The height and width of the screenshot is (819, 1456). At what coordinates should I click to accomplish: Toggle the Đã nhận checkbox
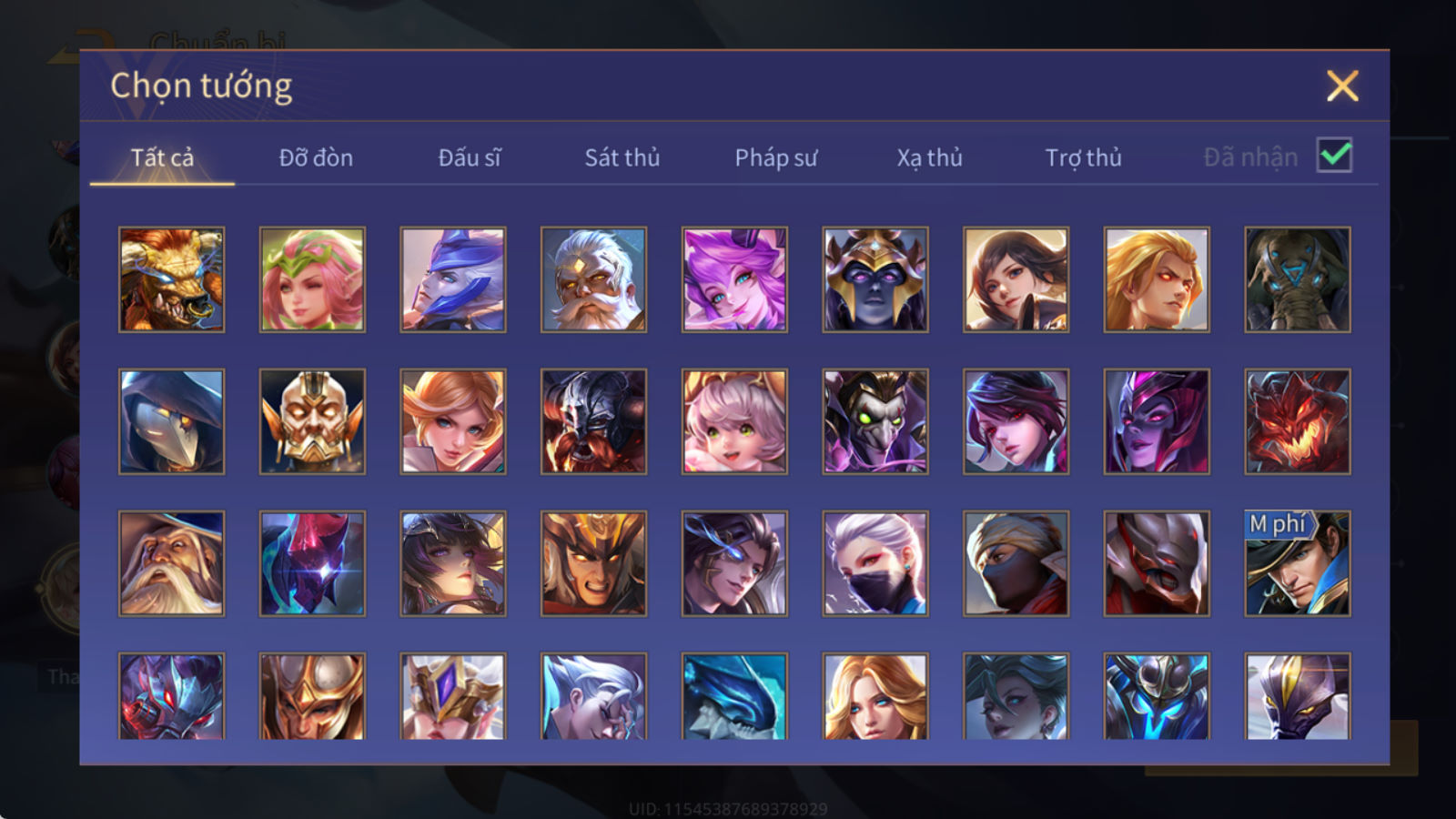tap(1334, 156)
